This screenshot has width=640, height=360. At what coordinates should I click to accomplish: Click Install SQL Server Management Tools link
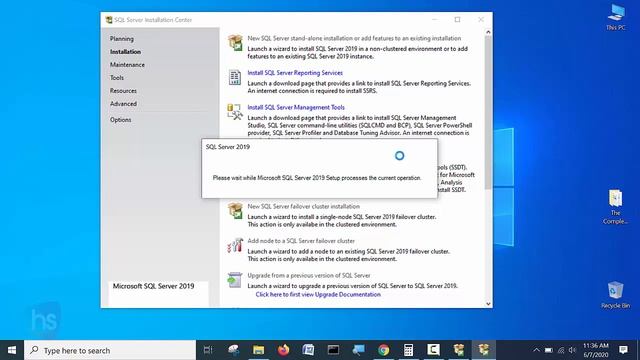[x=296, y=107]
